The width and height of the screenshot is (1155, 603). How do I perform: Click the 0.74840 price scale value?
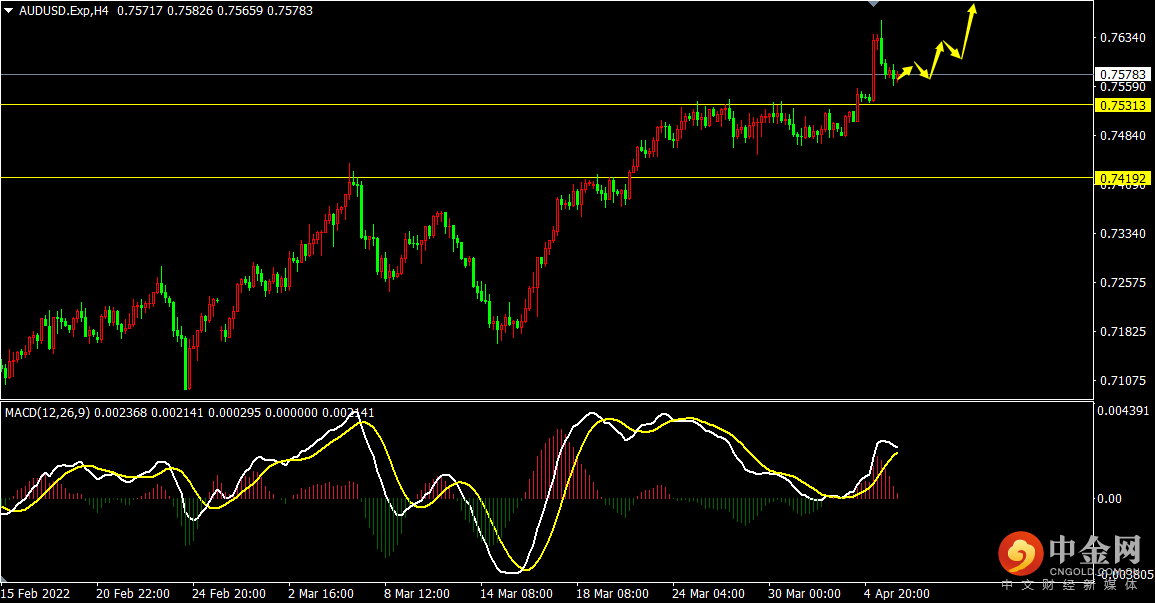[1123, 135]
